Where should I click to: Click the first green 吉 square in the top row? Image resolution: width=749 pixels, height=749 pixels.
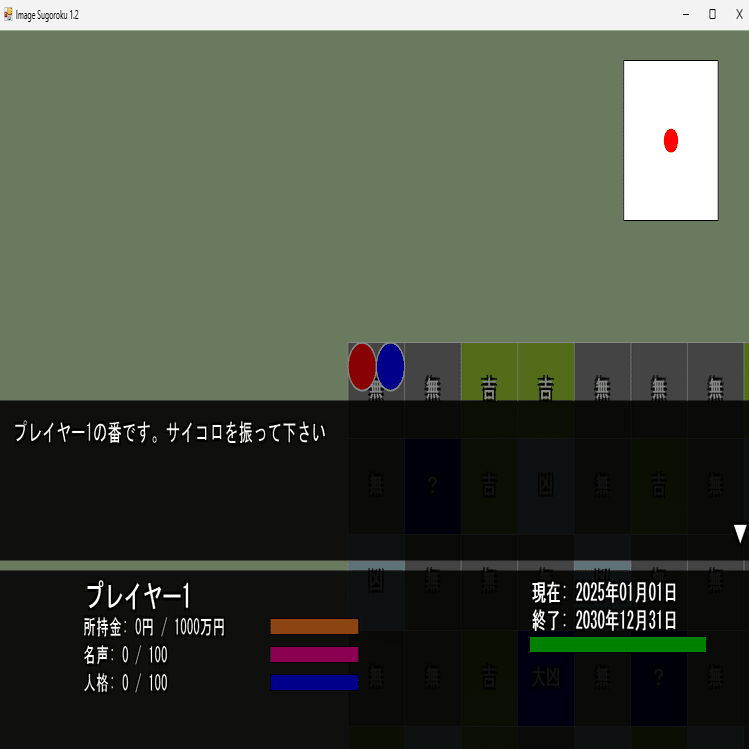[x=489, y=372]
